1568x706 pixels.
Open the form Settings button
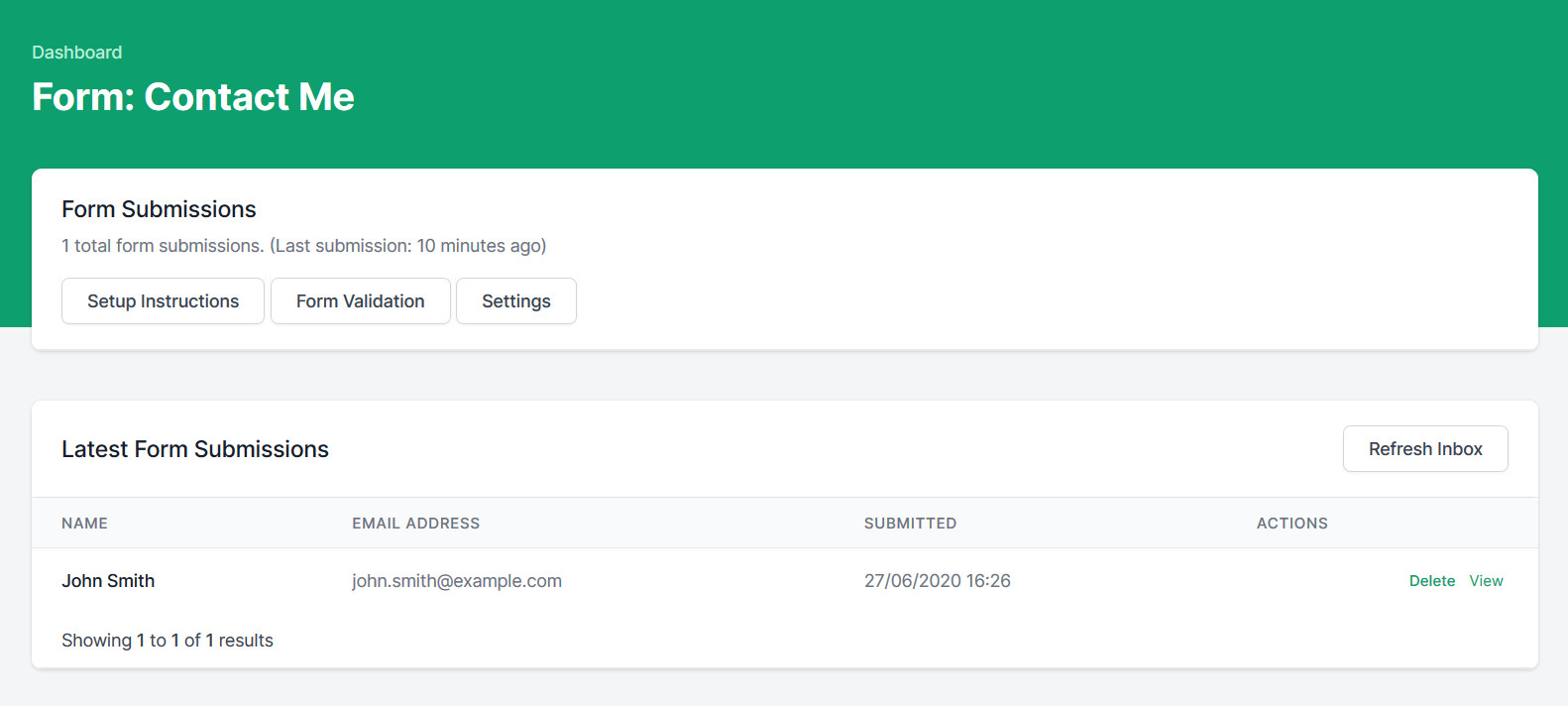coord(515,301)
